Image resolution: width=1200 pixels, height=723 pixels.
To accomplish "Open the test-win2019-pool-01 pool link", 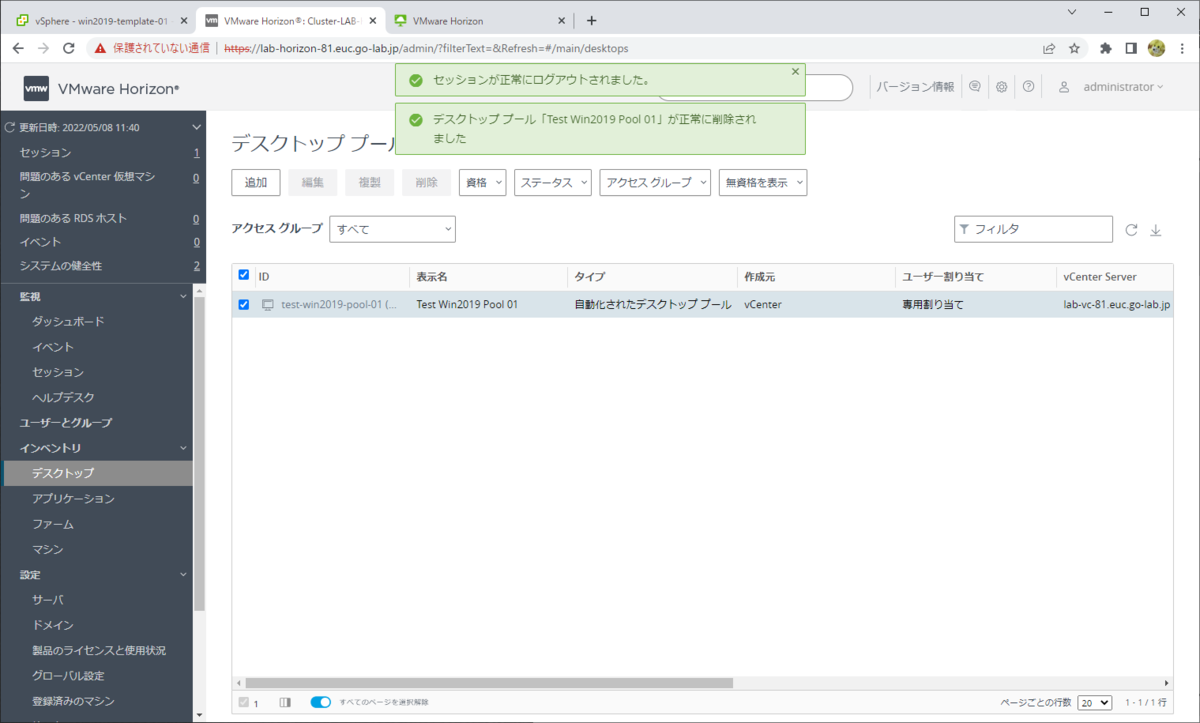I will [339, 304].
